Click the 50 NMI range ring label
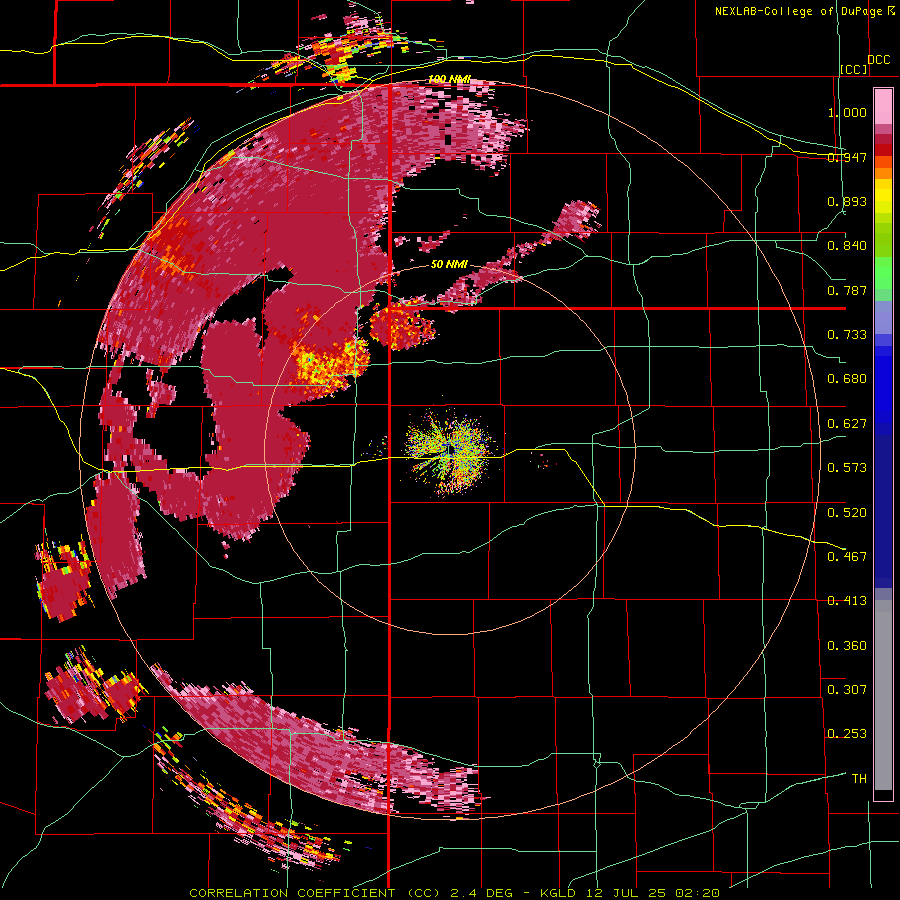Viewport: 900px width, 900px height. coord(449,265)
